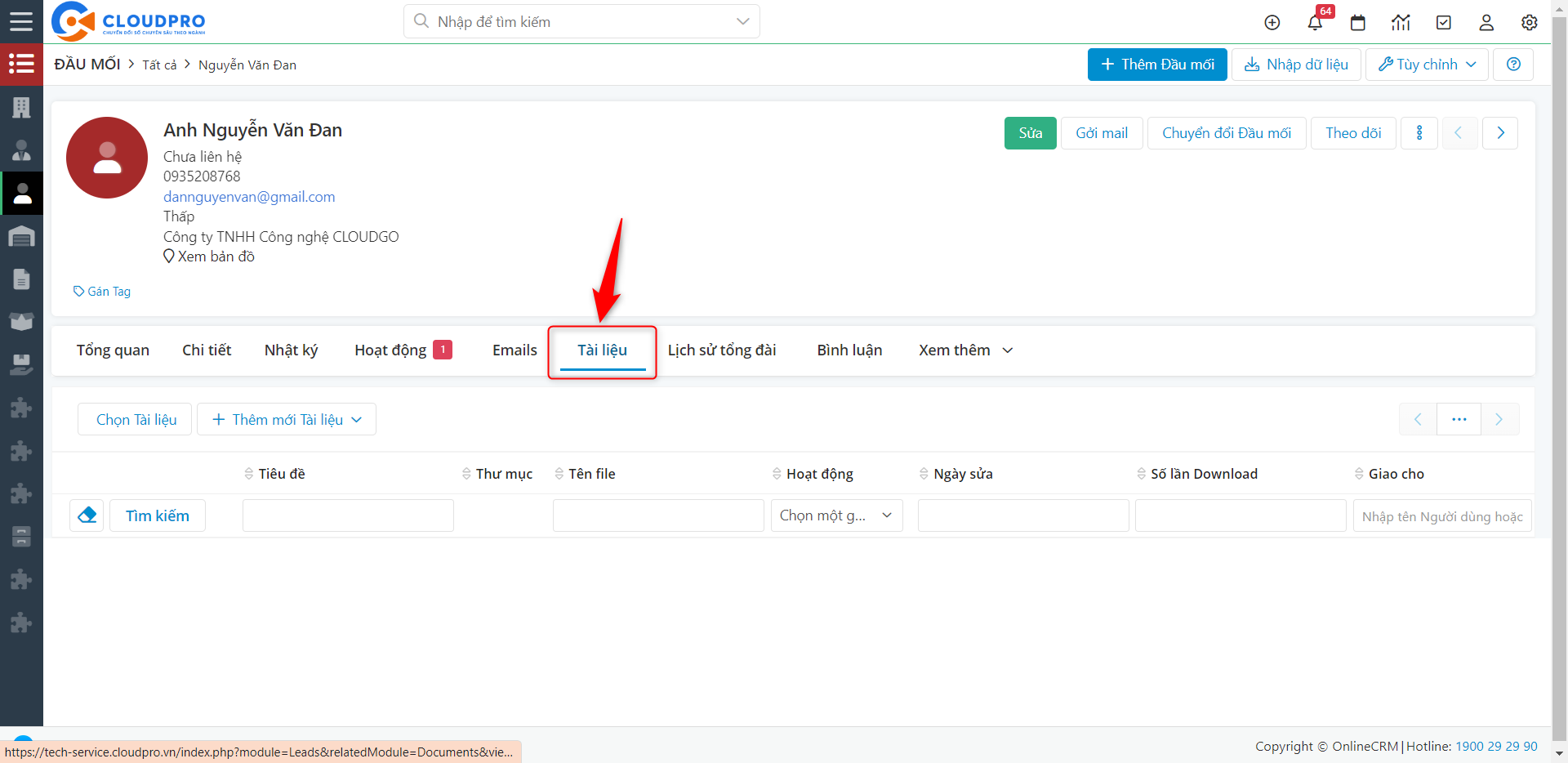Screen dimensions: 1568x763
Task: Clear filters with the eraser icon
Action: point(87,515)
